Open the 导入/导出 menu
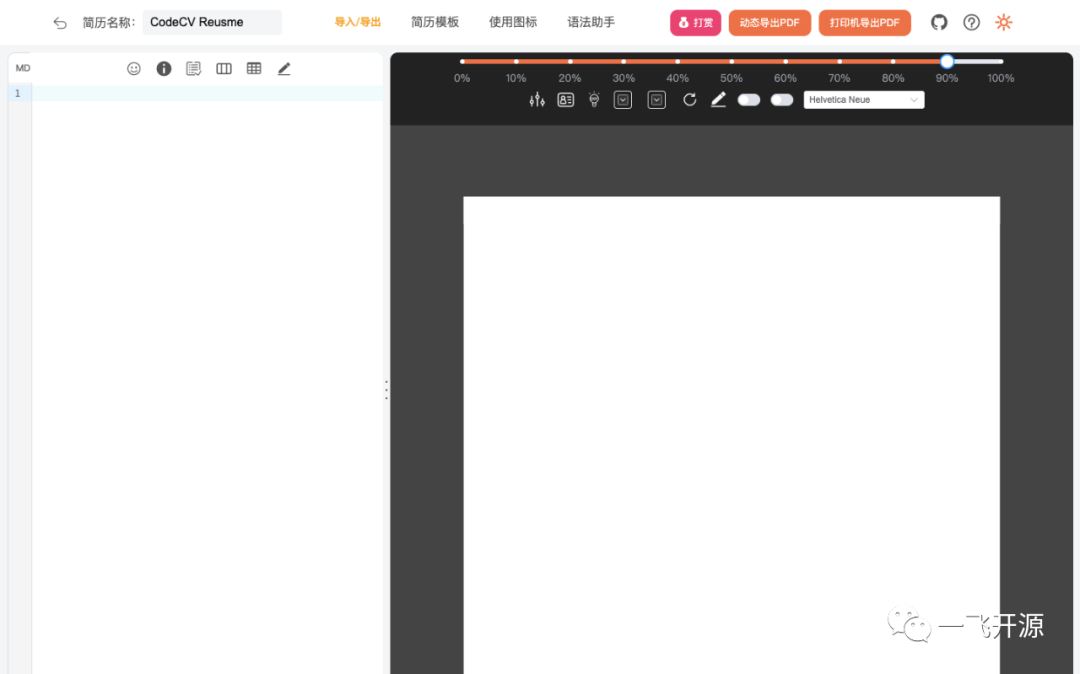 (357, 22)
